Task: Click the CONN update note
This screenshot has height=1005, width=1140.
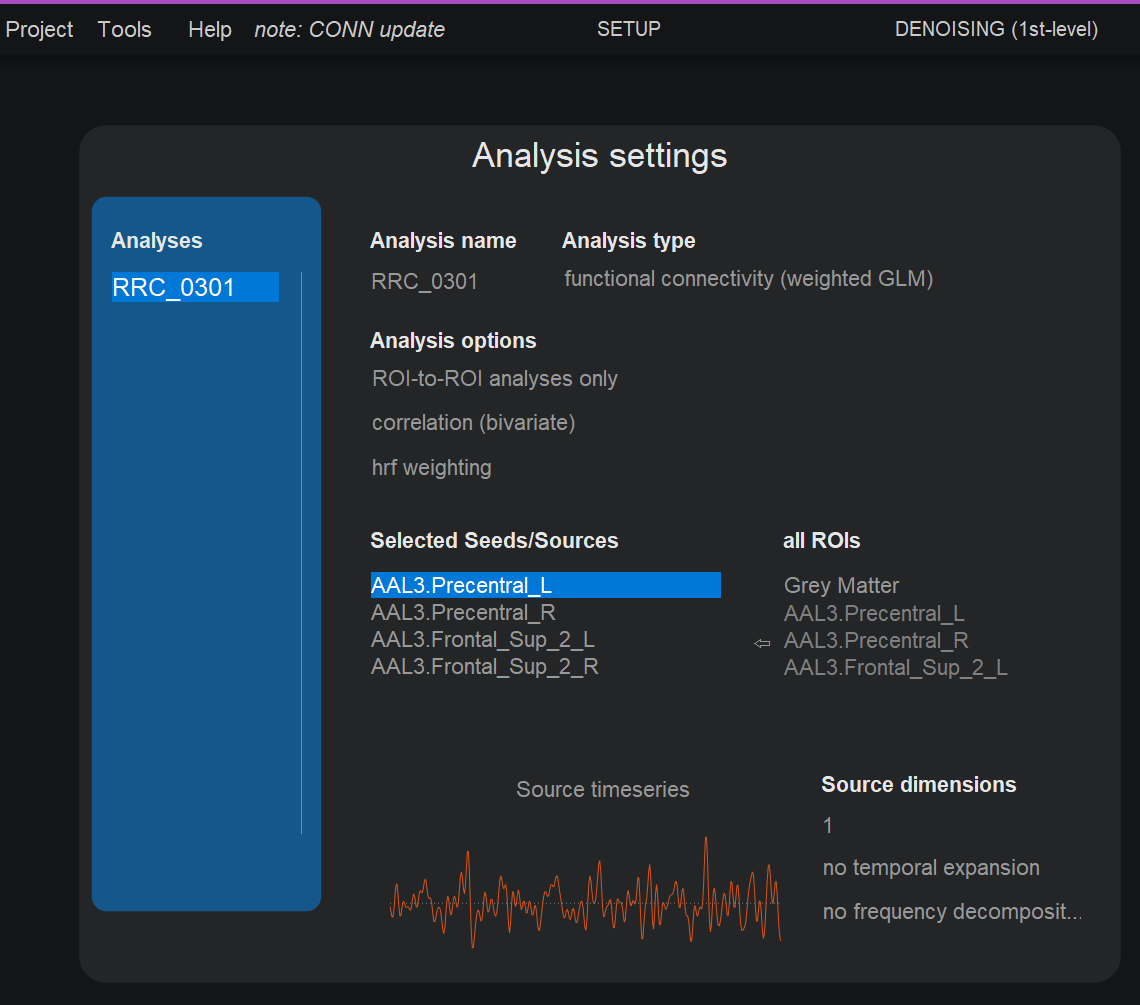Action: [x=349, y=30]
